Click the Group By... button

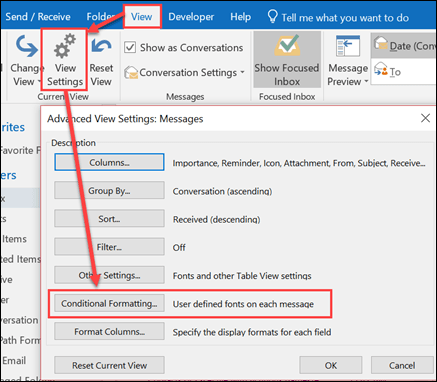pyautogui.click(x=109, y=190)
